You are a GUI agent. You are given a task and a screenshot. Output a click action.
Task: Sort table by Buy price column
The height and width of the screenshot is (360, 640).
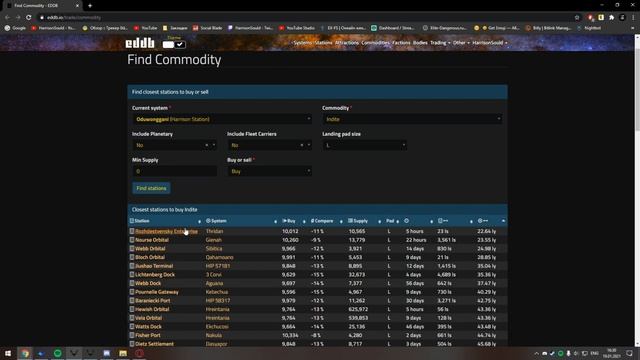pyautogui.click(x=293, y=221)
